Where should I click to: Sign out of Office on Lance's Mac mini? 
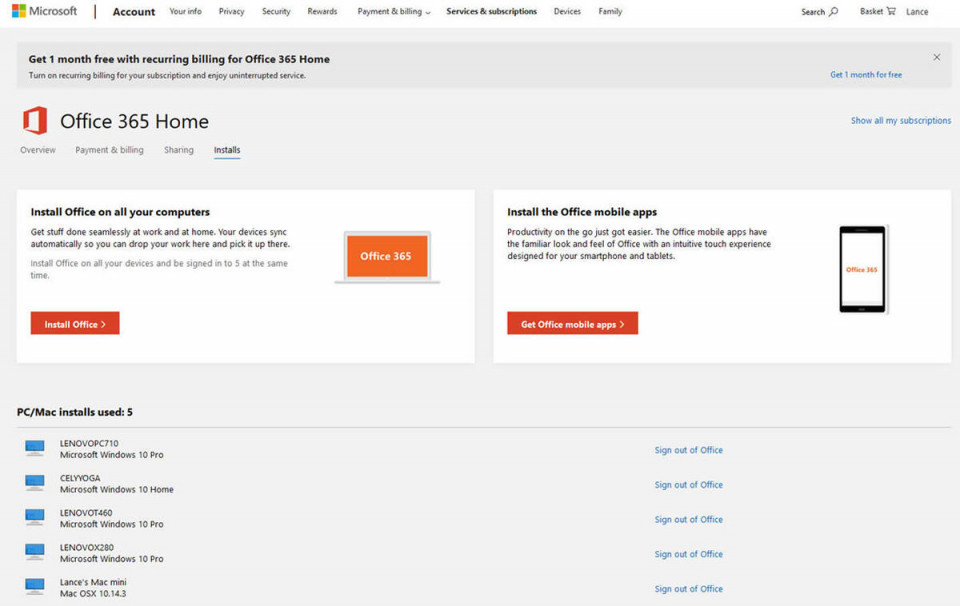pyautogui.click(x=688, y=589)
